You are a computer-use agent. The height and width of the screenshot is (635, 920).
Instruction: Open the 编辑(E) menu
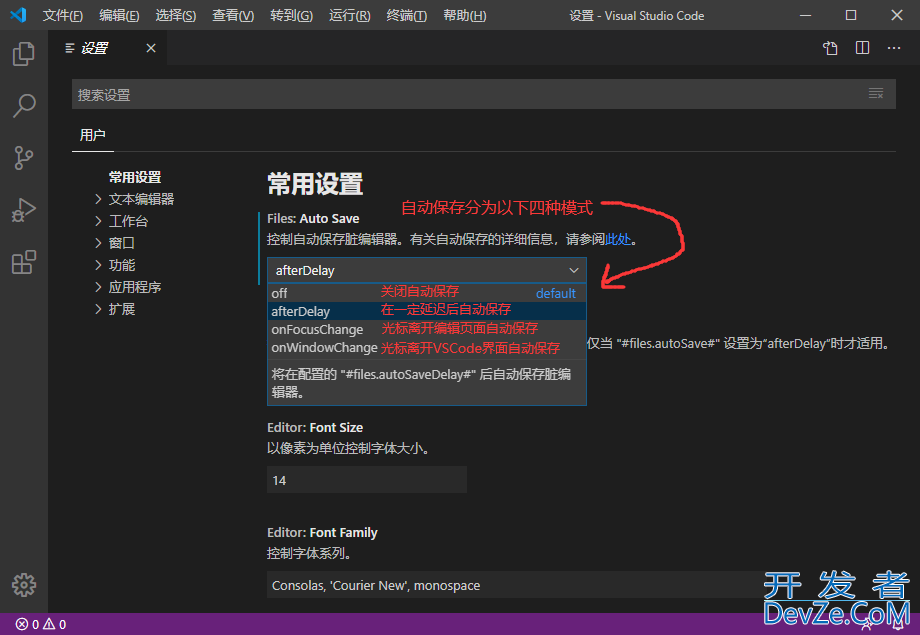click(x=119, y=15)
